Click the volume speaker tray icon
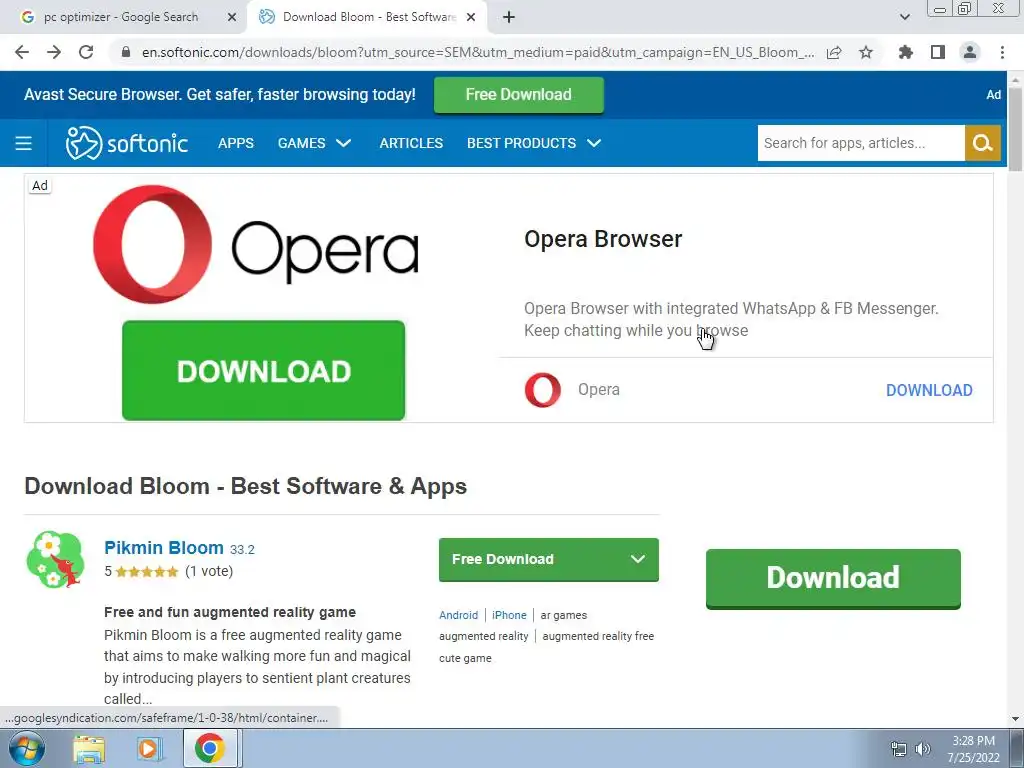The image size is (1024, 768). [923, 749]
